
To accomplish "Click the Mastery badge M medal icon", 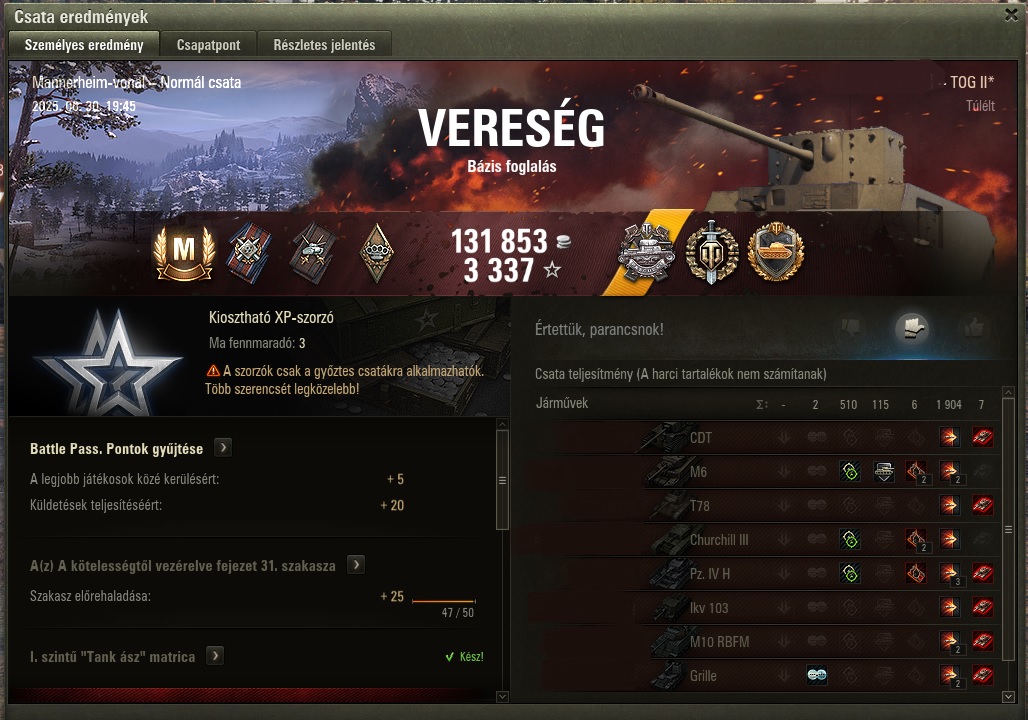I will click(184, 253).
